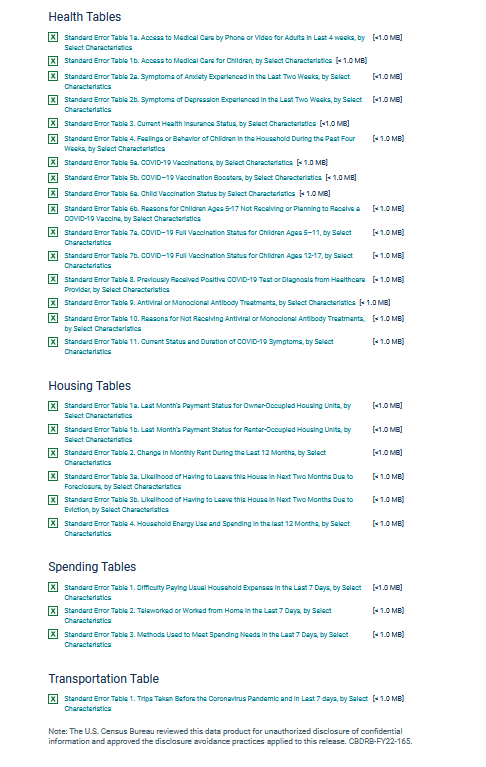Click the Housing Tables heading
The height and width of the screenshot is (767, 486).
[x=89, y=386]
